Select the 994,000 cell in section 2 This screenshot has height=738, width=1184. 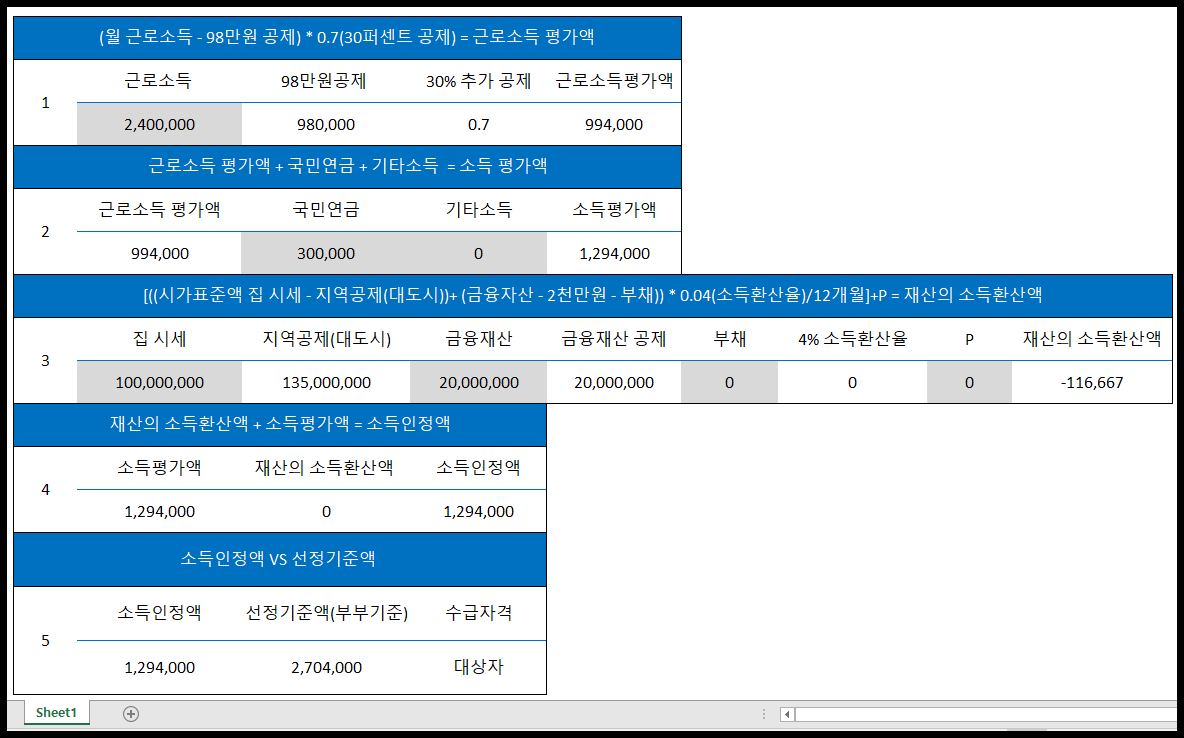click(x=159, y=254)
